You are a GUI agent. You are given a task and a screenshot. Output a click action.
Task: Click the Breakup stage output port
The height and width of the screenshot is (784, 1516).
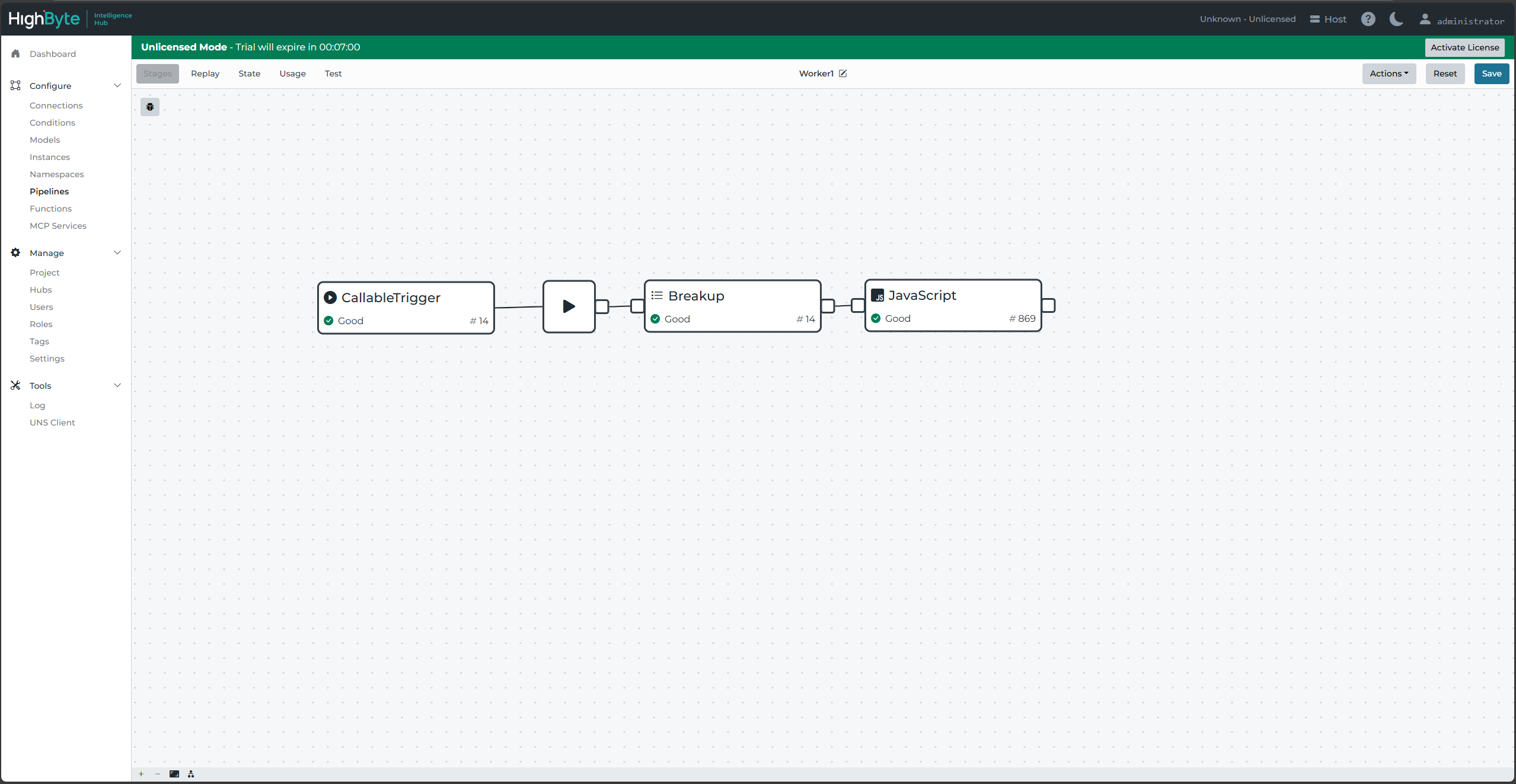tap(828, 306)
